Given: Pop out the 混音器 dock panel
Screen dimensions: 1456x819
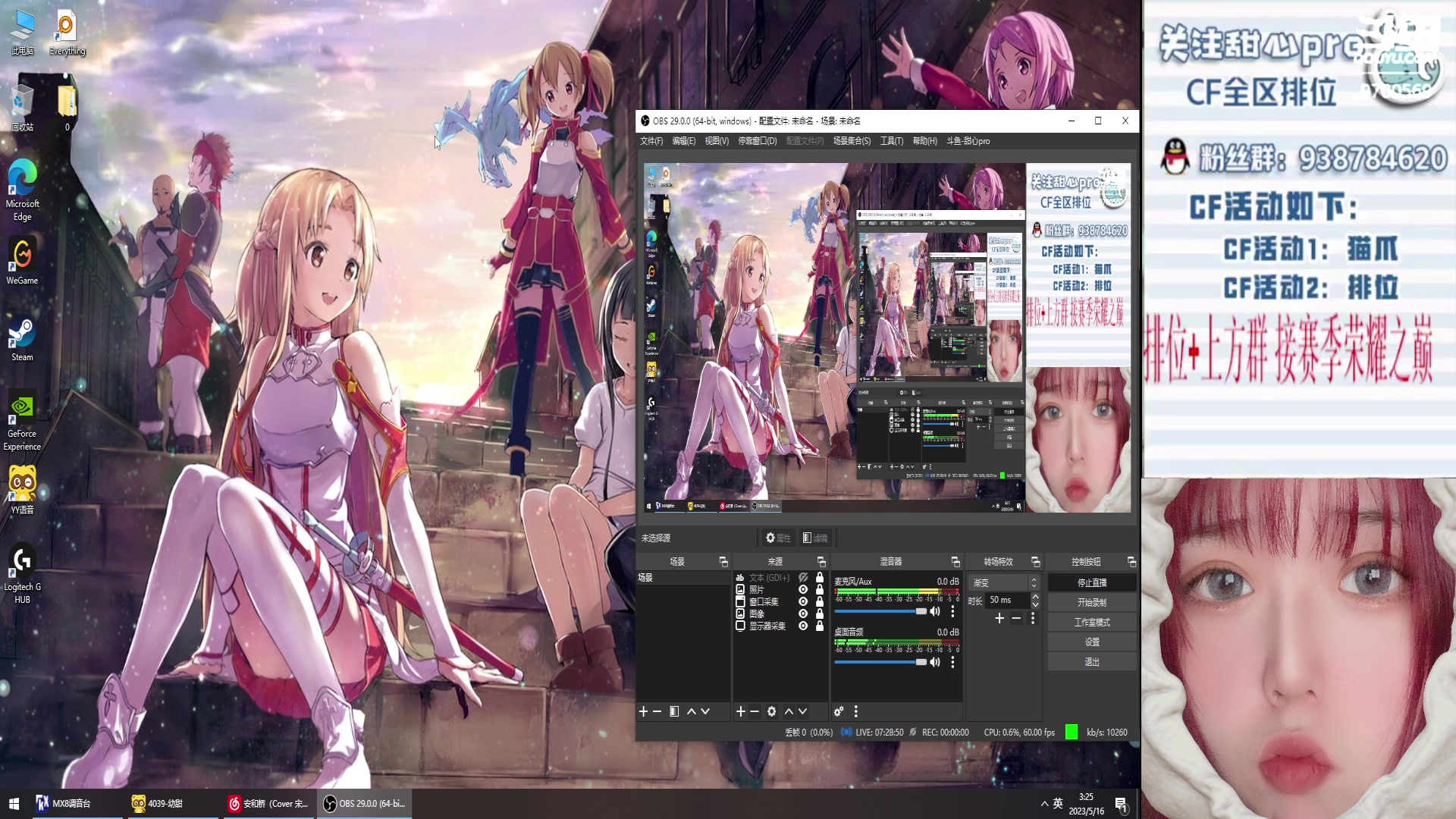Looking at the screenshot, I should coord(955,562).
